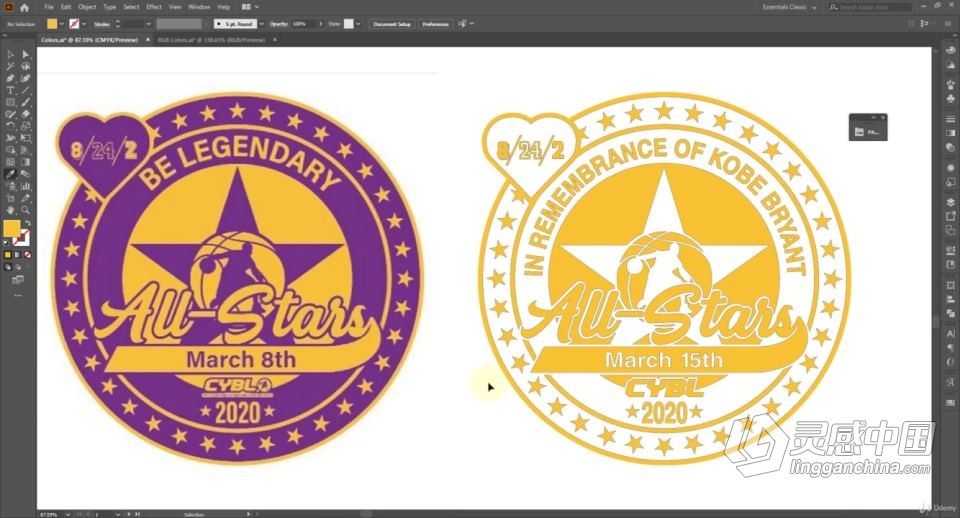The width and height of the screenshot is (960, 518).
Task: Select the Free Transform tool
Action: point(26,138)
